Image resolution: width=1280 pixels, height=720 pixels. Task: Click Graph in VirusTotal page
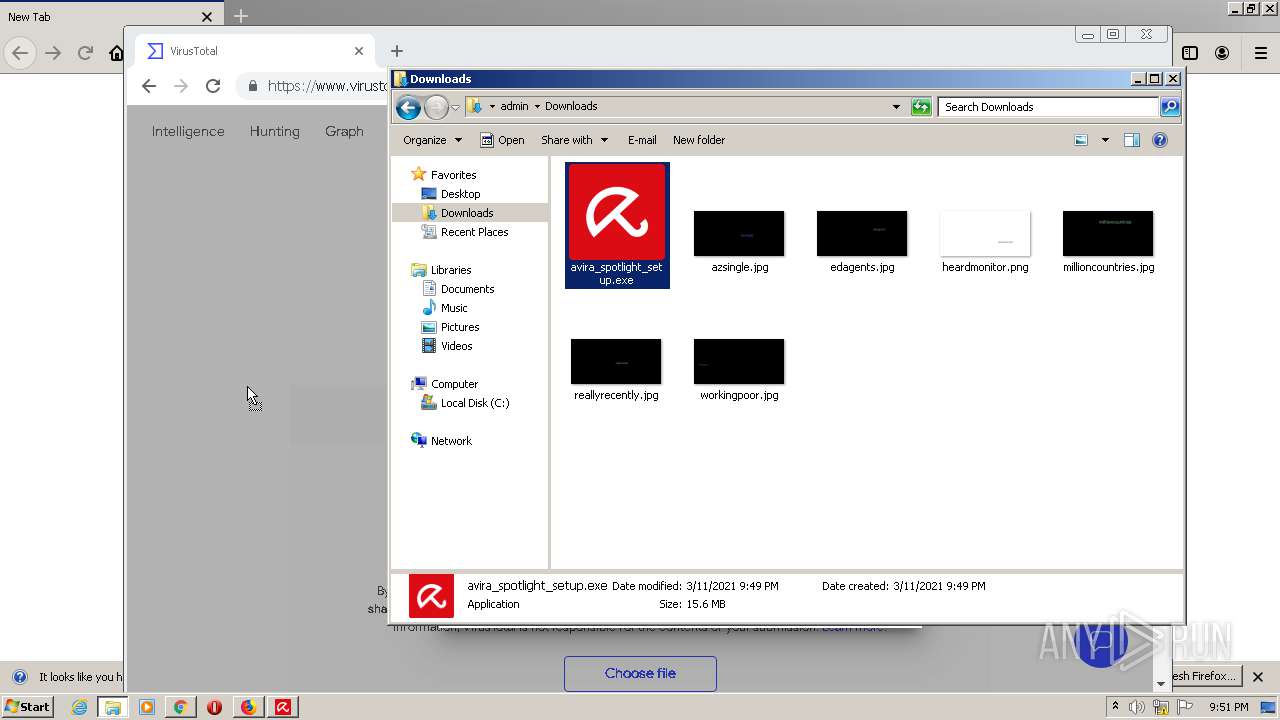click(344, 131)
